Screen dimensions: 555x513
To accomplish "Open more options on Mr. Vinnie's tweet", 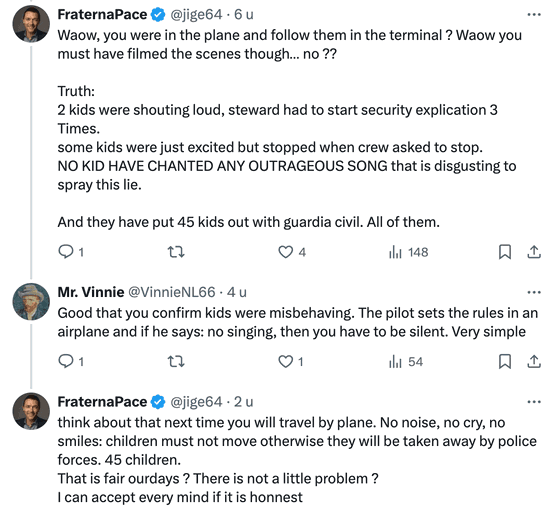I will point(534,292).
